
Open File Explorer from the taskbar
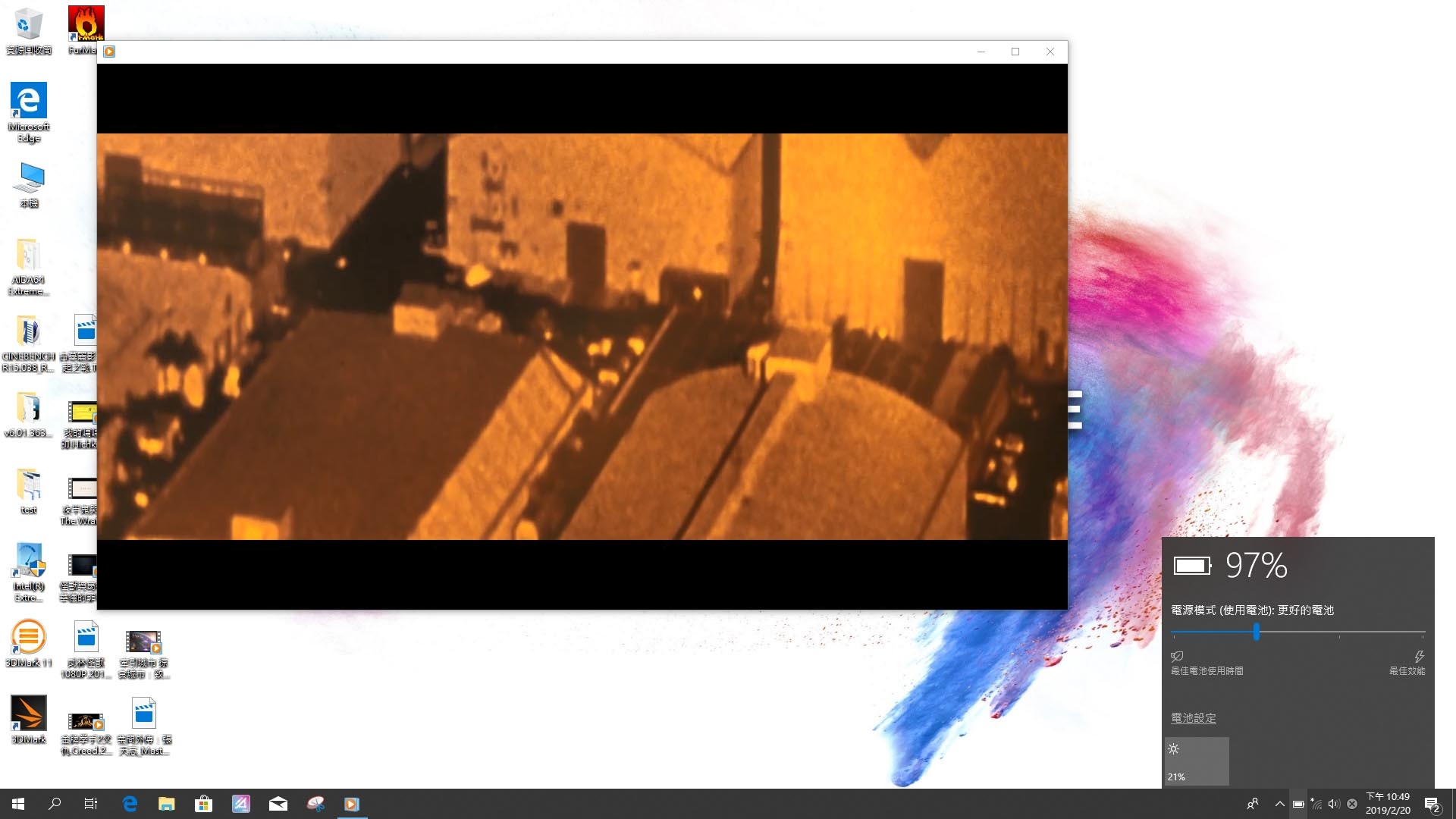[x=166, y=804]
